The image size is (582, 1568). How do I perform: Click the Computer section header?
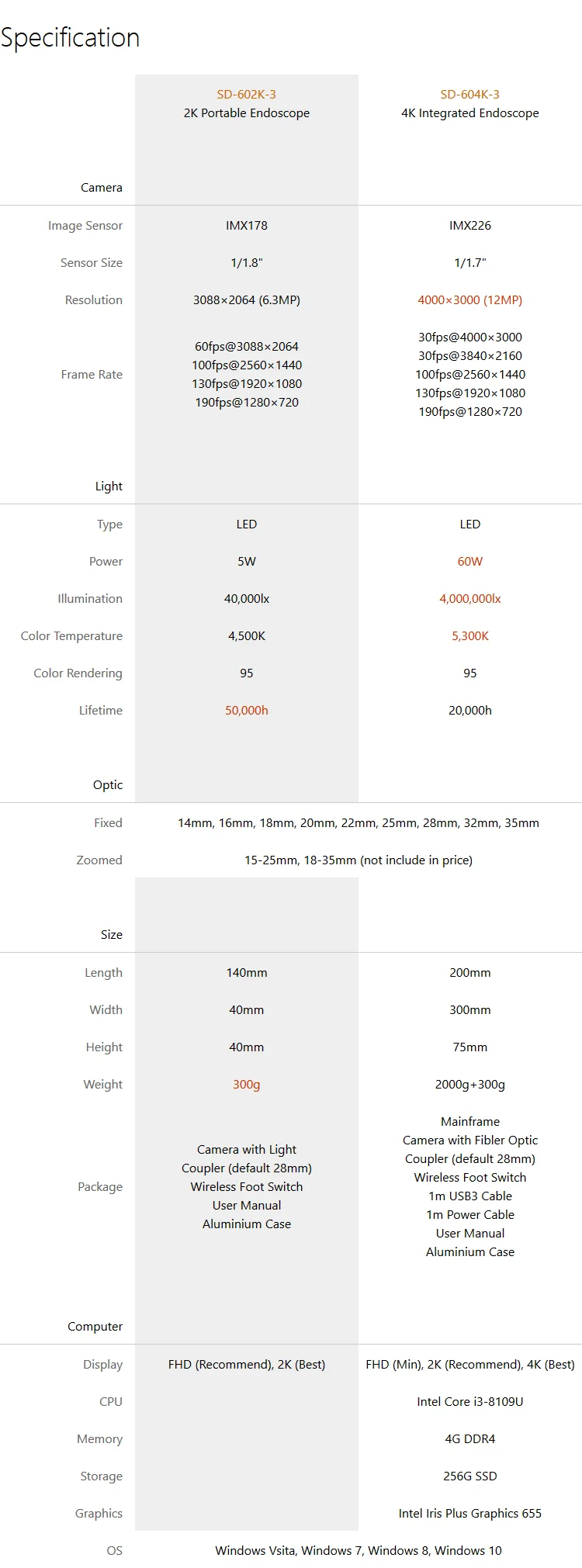pyautogui.click(x=95, y=1327)
